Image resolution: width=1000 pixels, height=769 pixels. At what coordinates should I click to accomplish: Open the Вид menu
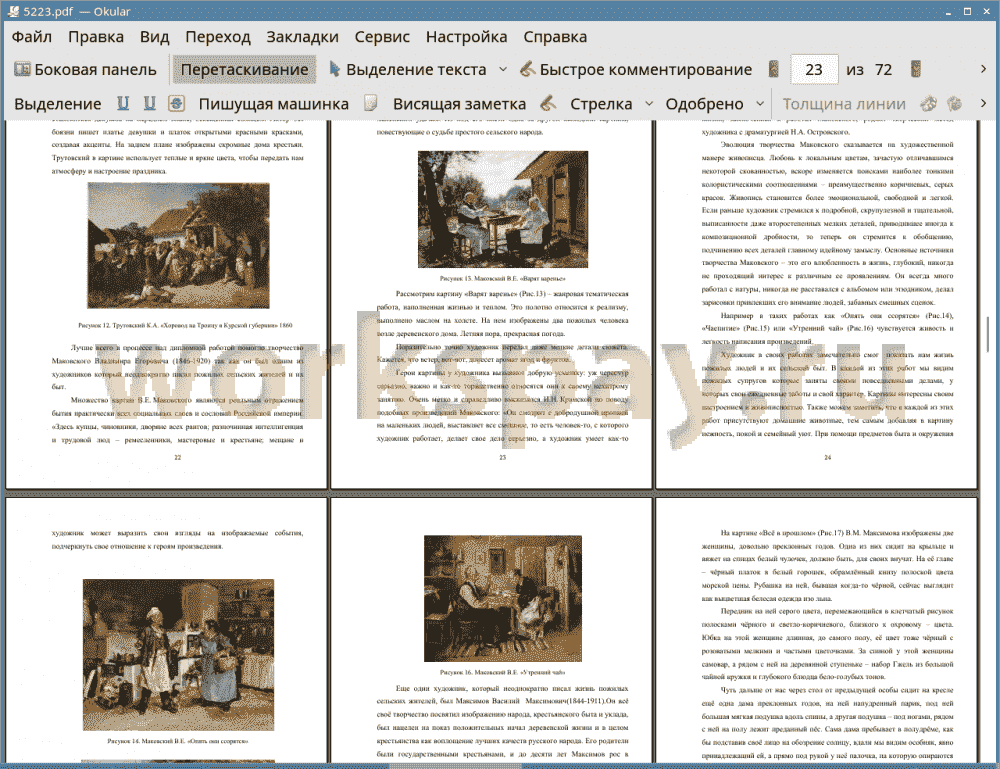coord(154,37)
